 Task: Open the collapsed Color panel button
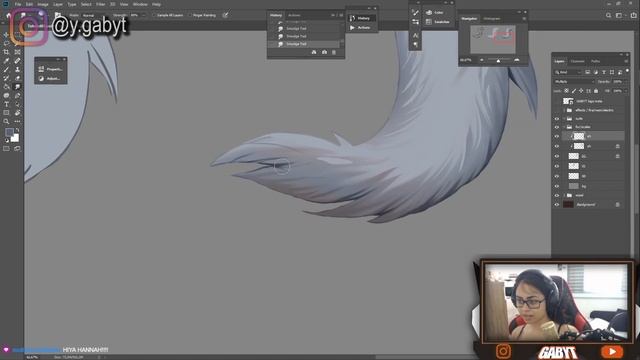[x=435, y=13]
